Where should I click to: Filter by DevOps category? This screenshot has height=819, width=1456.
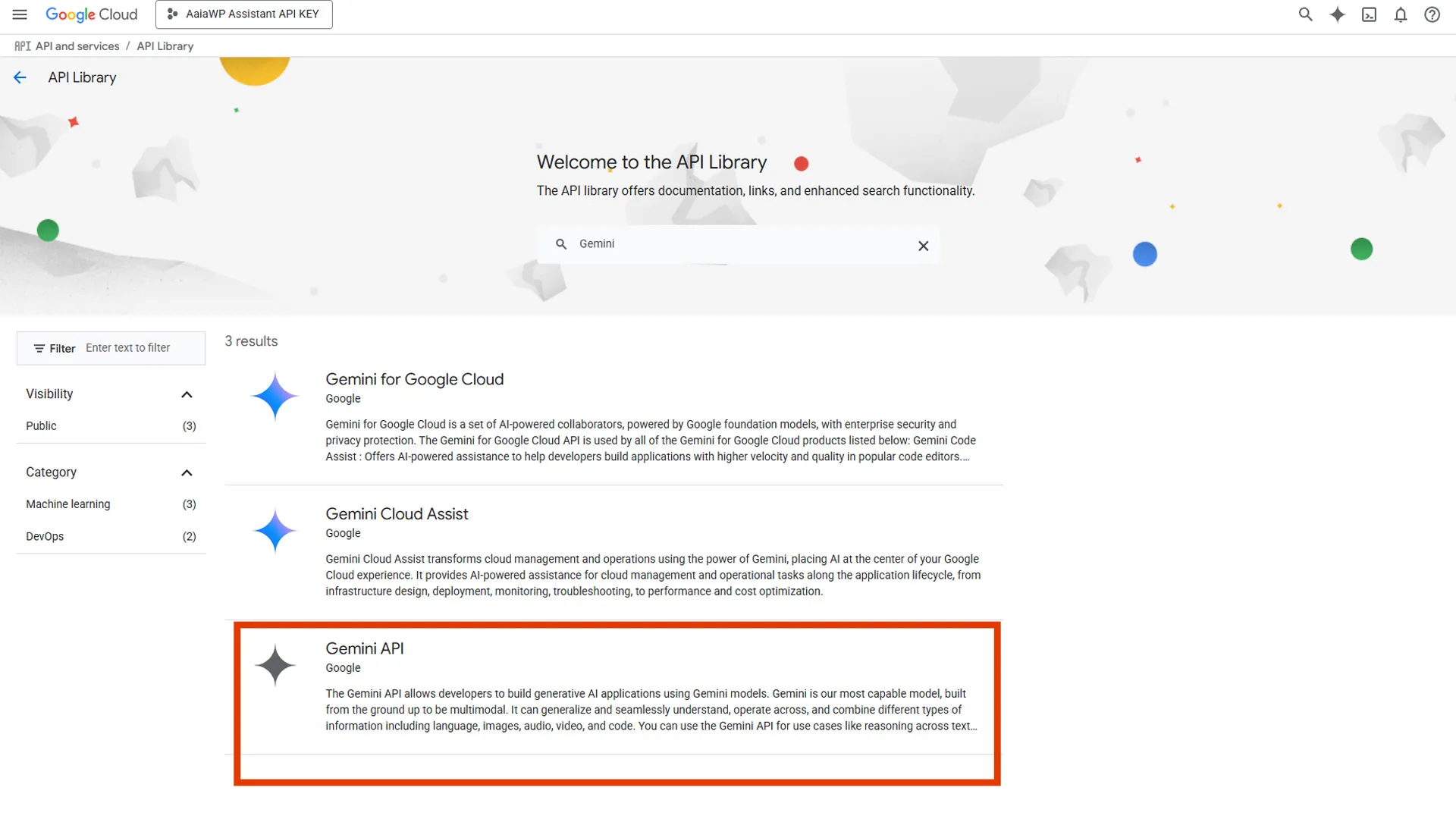pyautogui.click(x=111, y=536)
